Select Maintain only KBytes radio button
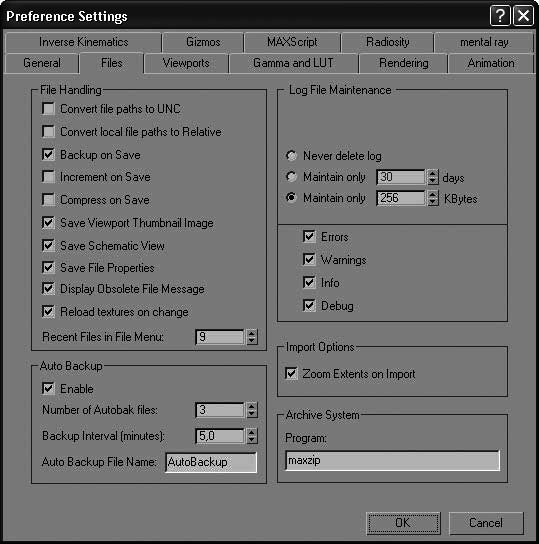Screen dimensions: 539x544 [x=291, y=198]
